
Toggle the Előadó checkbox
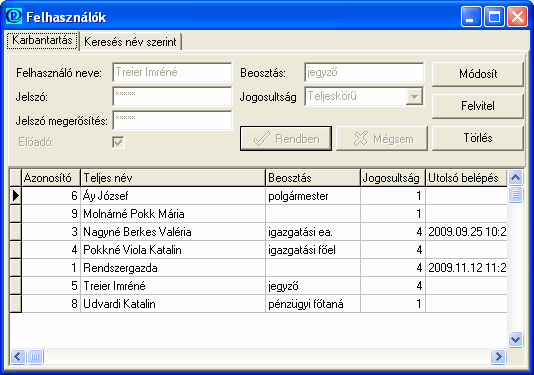coord(119,142)
